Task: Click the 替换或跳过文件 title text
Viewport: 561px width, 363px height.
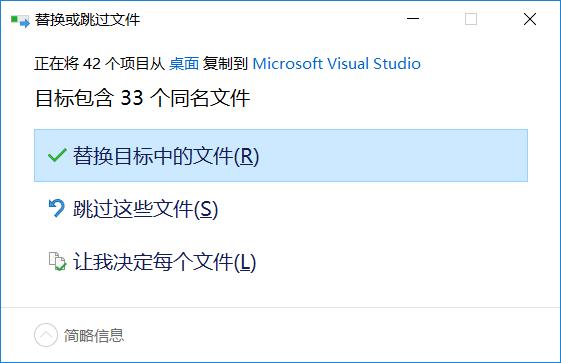Action: pos(87,20)
